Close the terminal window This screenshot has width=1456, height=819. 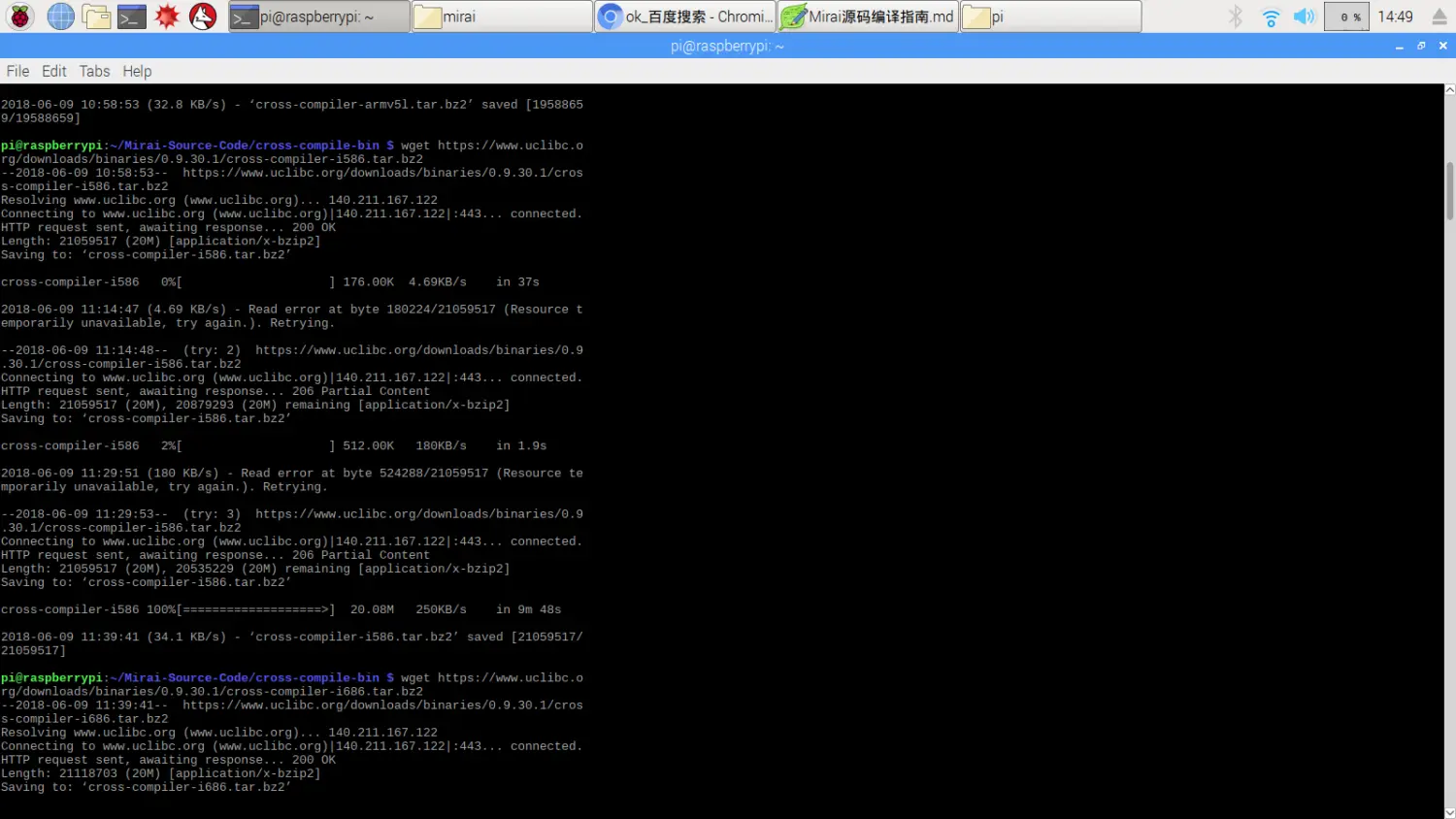click(1442, 46)
